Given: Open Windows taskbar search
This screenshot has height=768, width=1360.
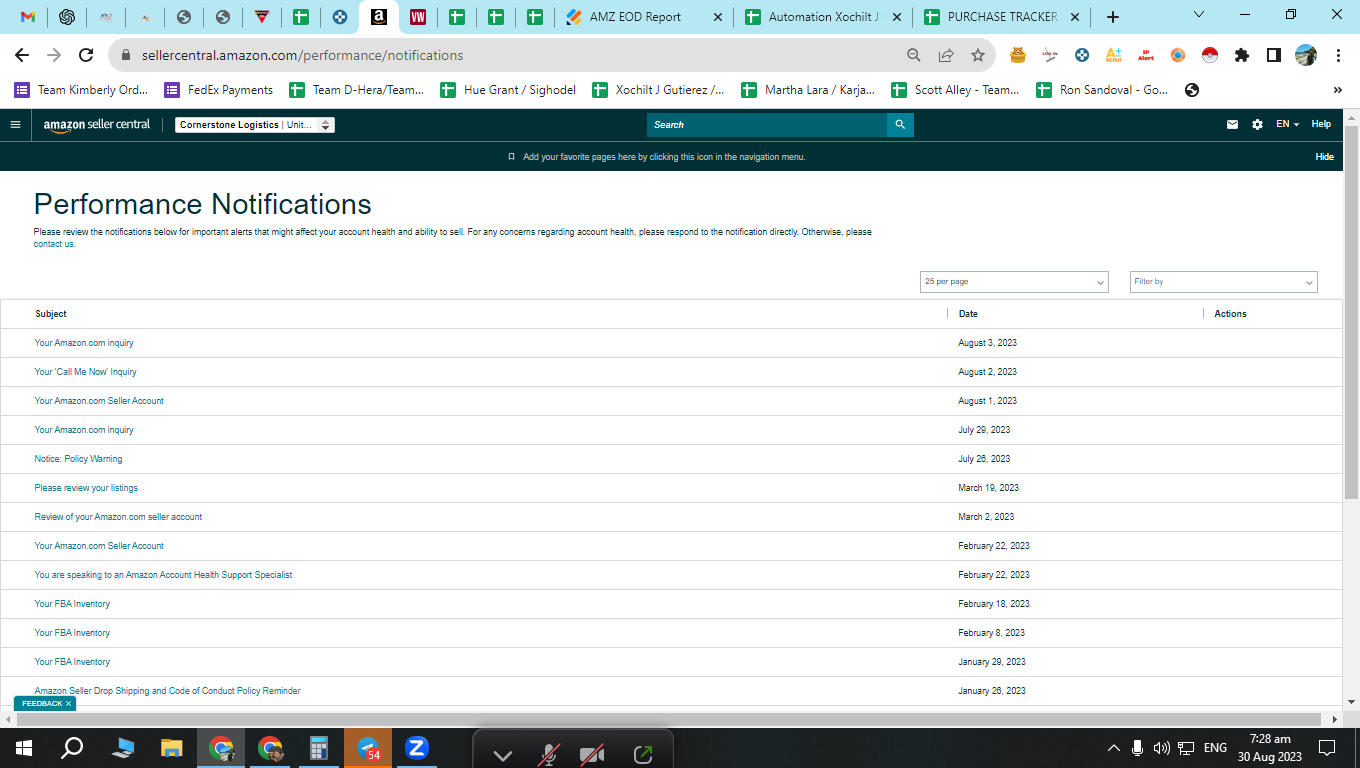Looking at the screenshot, I should pos(72,748).
